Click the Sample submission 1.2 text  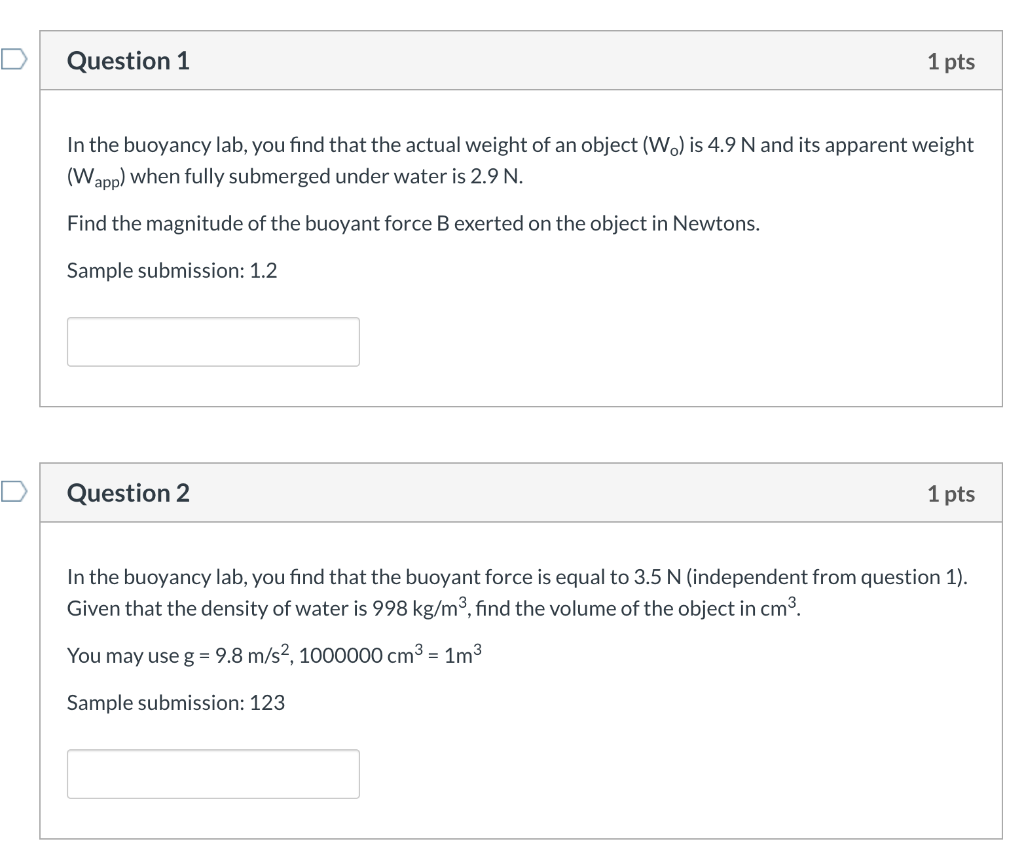(171, 270)
